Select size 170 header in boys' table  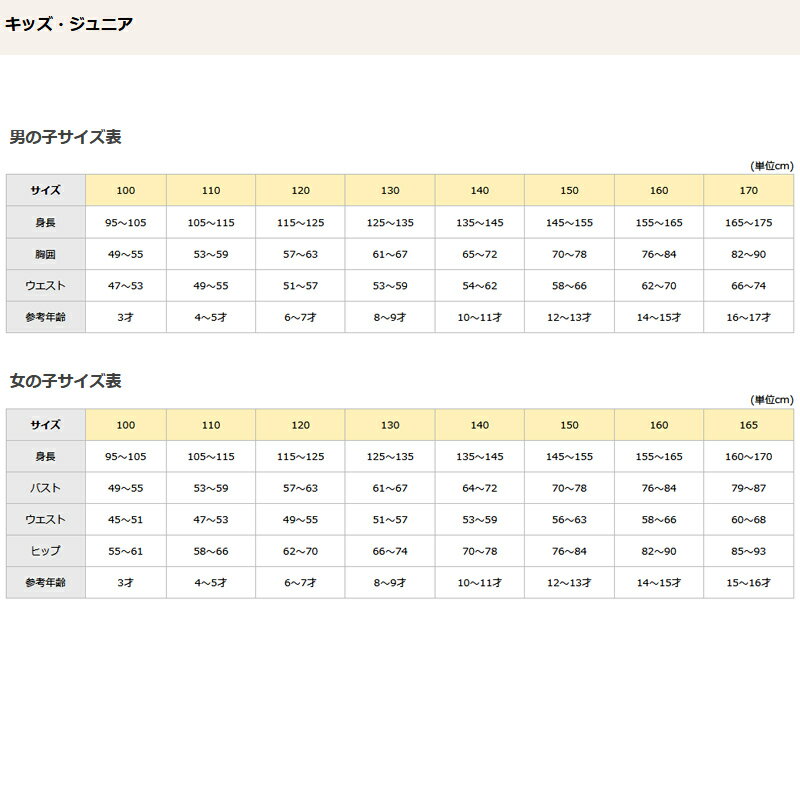pyautogui.click(x=748, y=190)
